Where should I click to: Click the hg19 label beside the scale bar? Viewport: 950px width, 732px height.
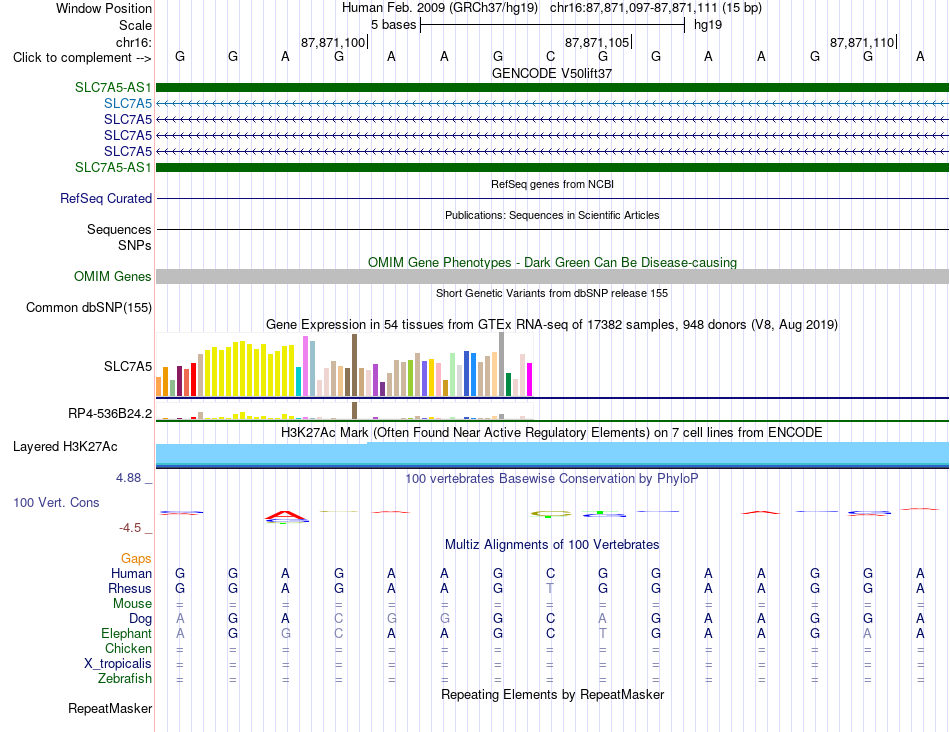coord(708,25)
